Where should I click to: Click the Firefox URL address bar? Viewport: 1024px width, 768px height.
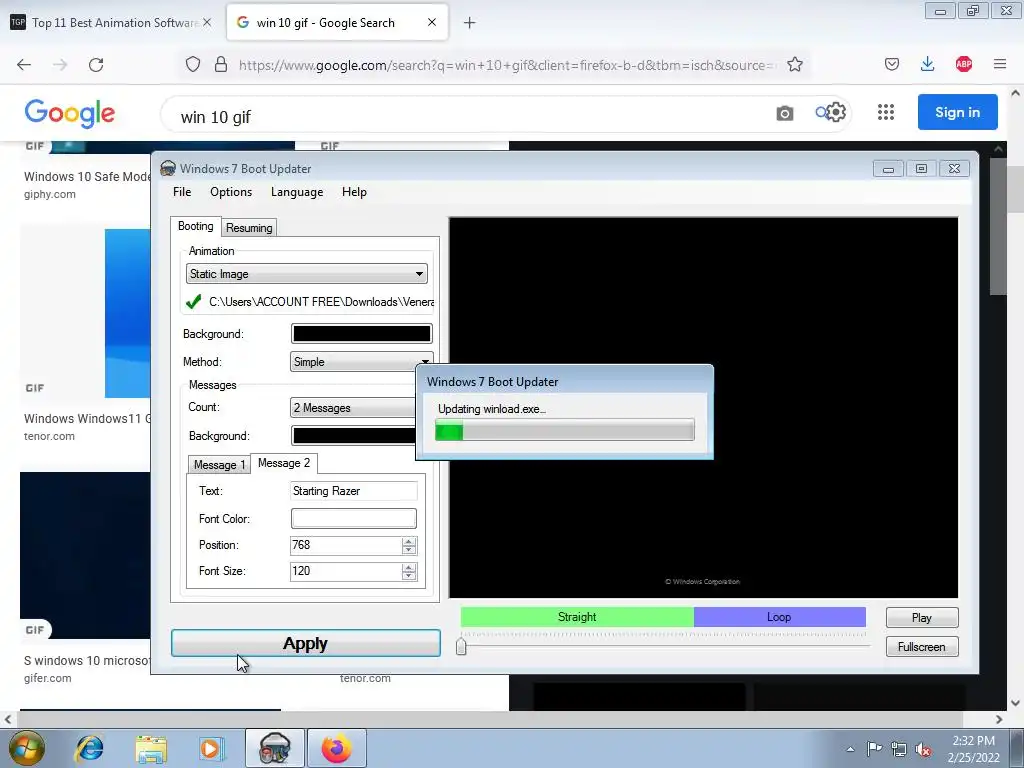click(508, 65)
